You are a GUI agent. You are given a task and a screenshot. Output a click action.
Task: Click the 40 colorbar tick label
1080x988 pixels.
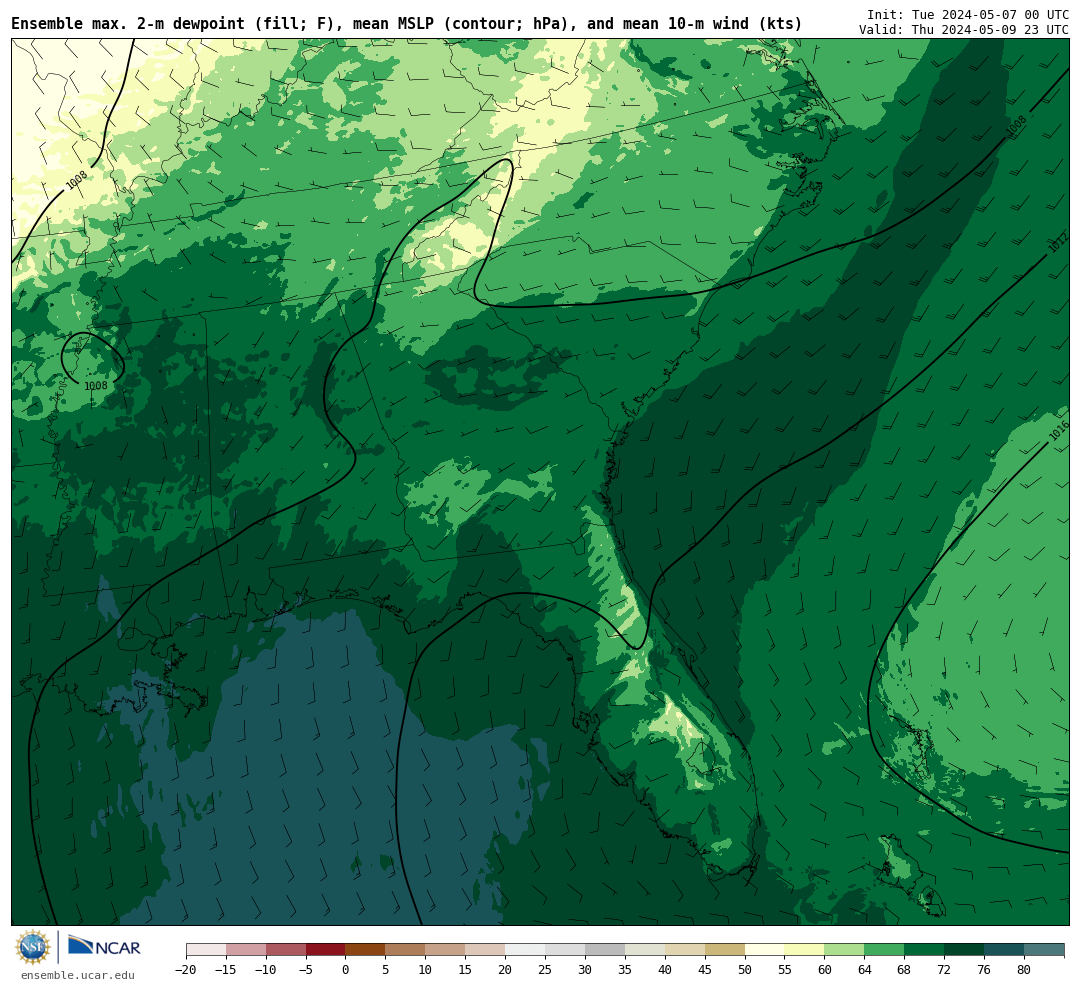[x=665, y=969]
